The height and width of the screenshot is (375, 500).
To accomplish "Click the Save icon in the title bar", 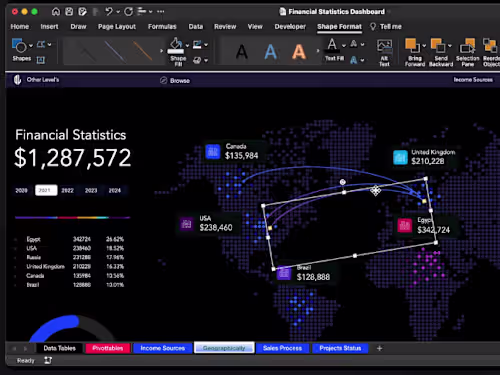I will point(69,12).
